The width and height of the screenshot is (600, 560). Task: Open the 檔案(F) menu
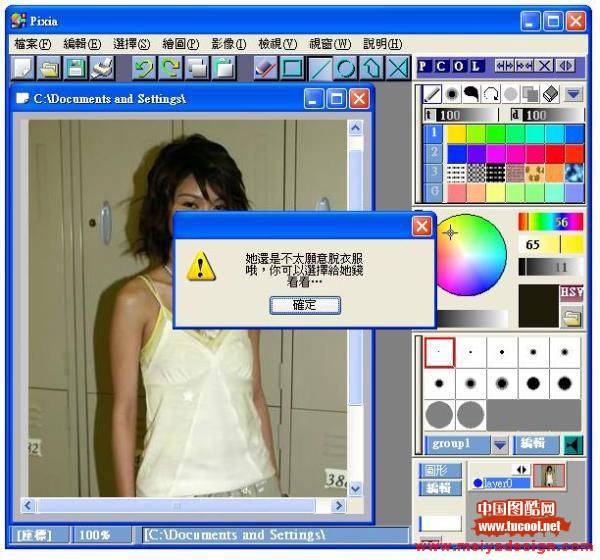click(x=33, y=44)
